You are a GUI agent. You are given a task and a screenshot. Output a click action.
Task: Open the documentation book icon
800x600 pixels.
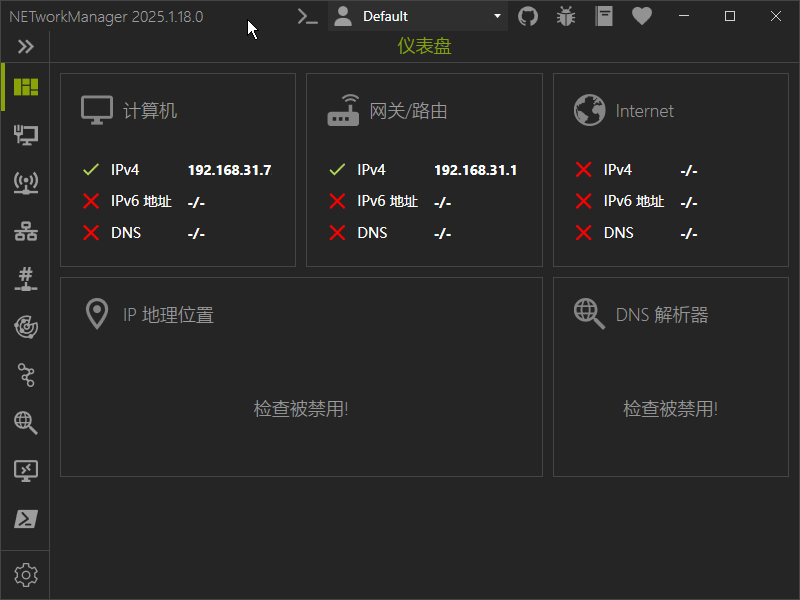pos(604,16)
